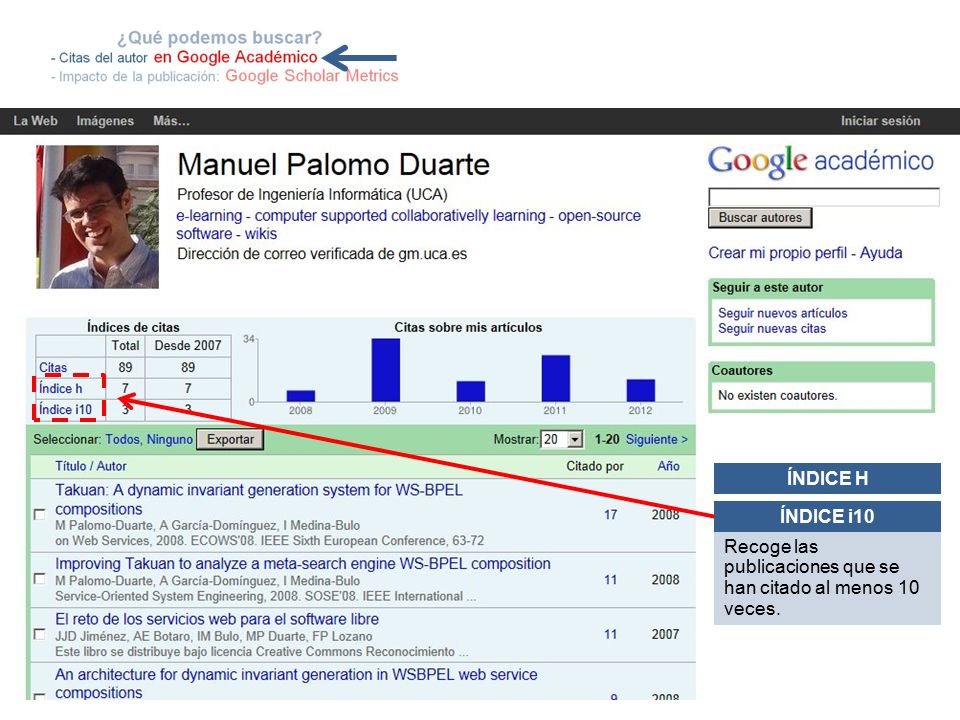
Task: Open Improving Takuan meta-search article
Action: (302, 563)
